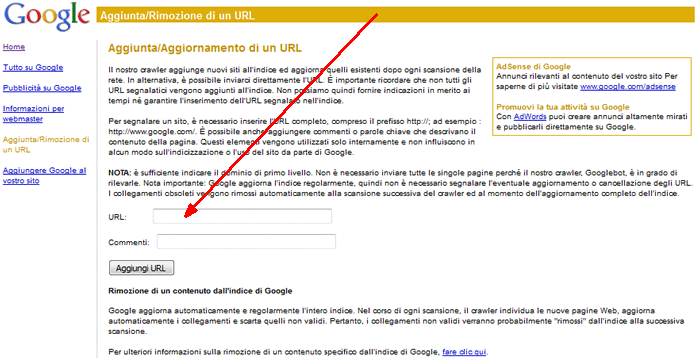Click 'Rimozione di un contenuto dall'indice di Google' heading

click(200, 291)
